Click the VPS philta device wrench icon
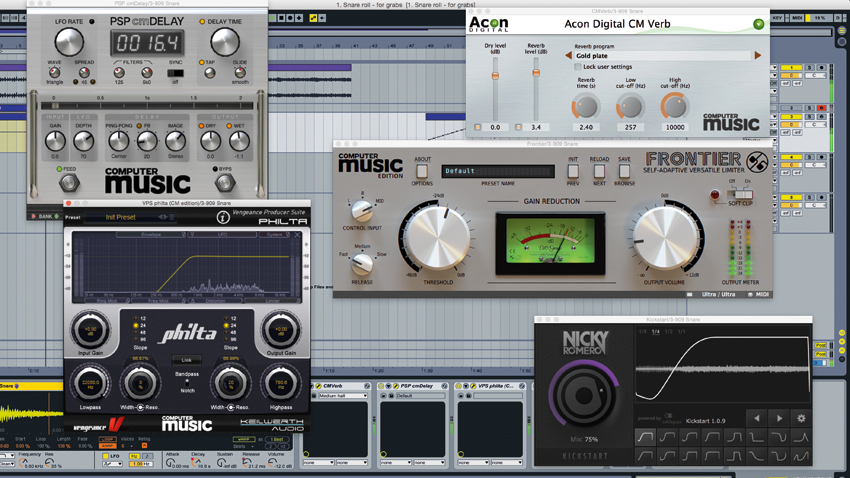 [x=473, y=386]
